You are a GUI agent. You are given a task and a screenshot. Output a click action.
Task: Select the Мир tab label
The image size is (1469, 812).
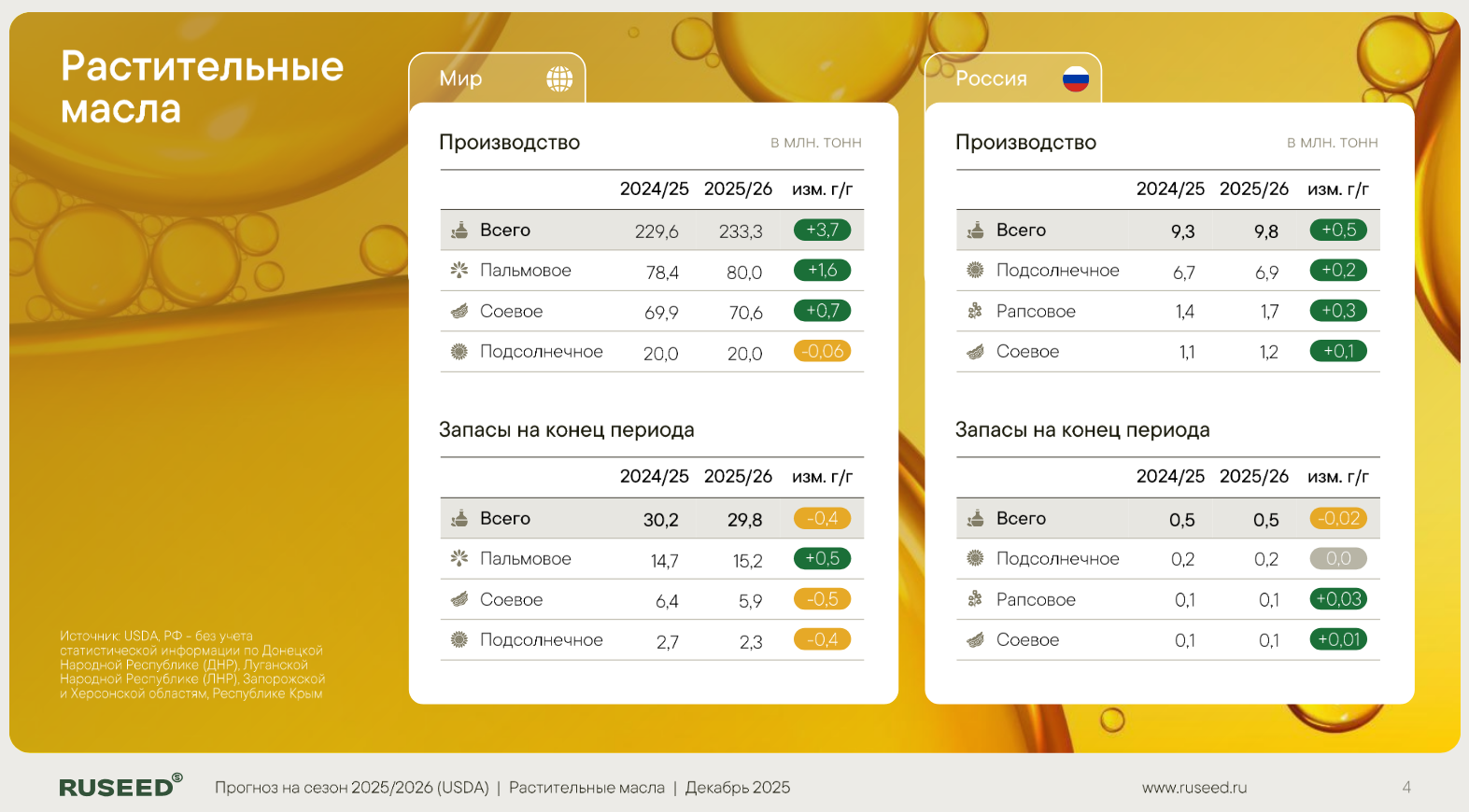coord(460,79)
